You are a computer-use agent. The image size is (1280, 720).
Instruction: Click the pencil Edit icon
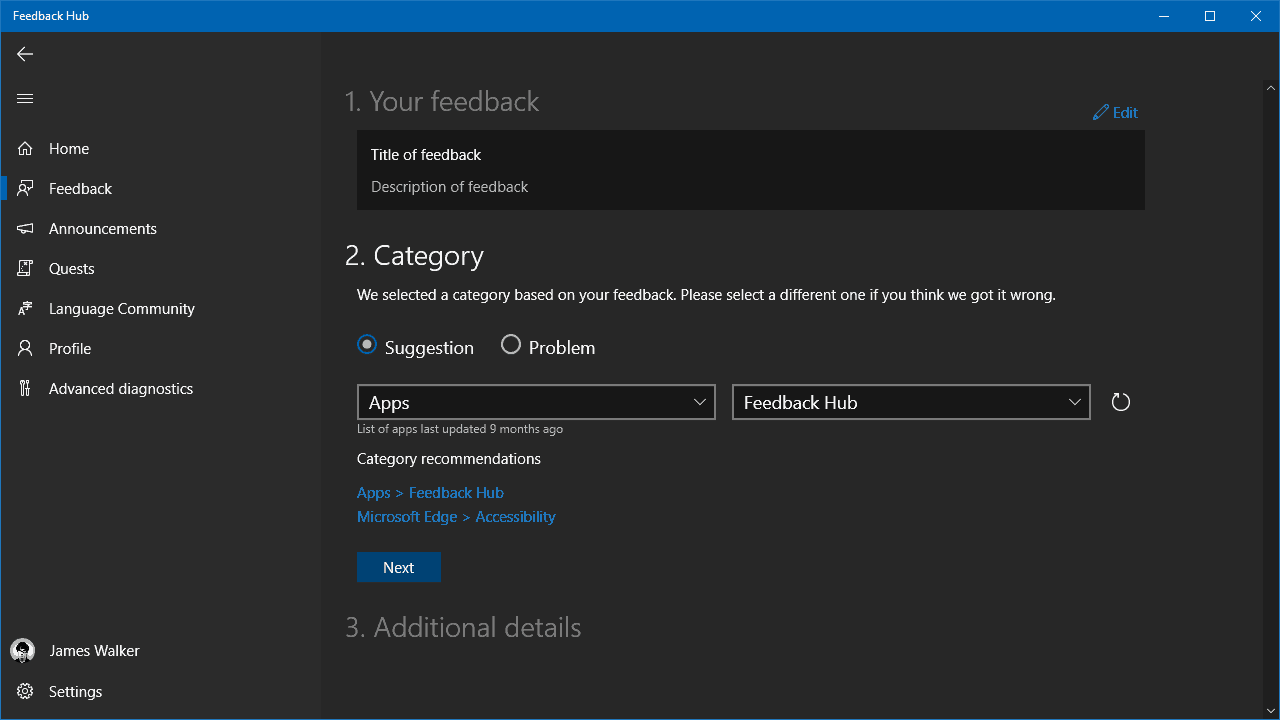pos(1101,112)
